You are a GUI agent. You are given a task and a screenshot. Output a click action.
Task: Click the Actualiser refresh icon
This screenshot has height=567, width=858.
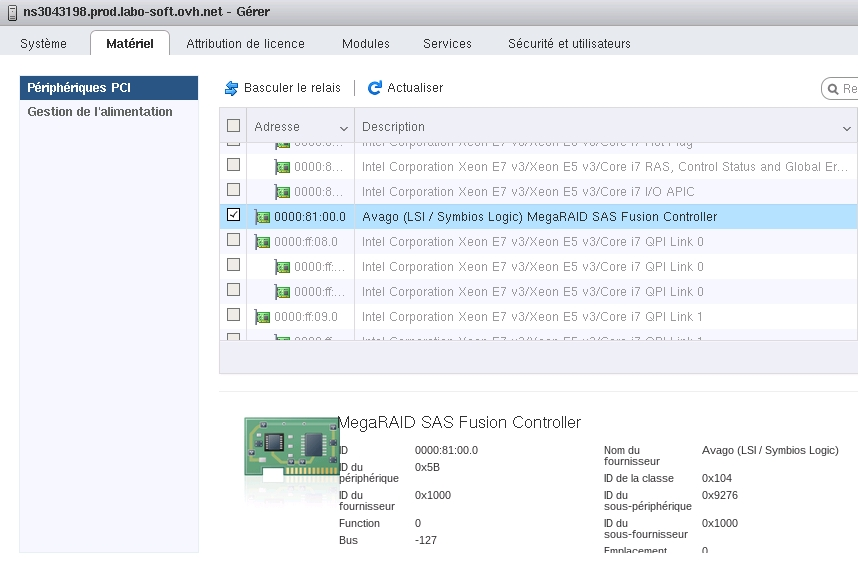(375, 88)
